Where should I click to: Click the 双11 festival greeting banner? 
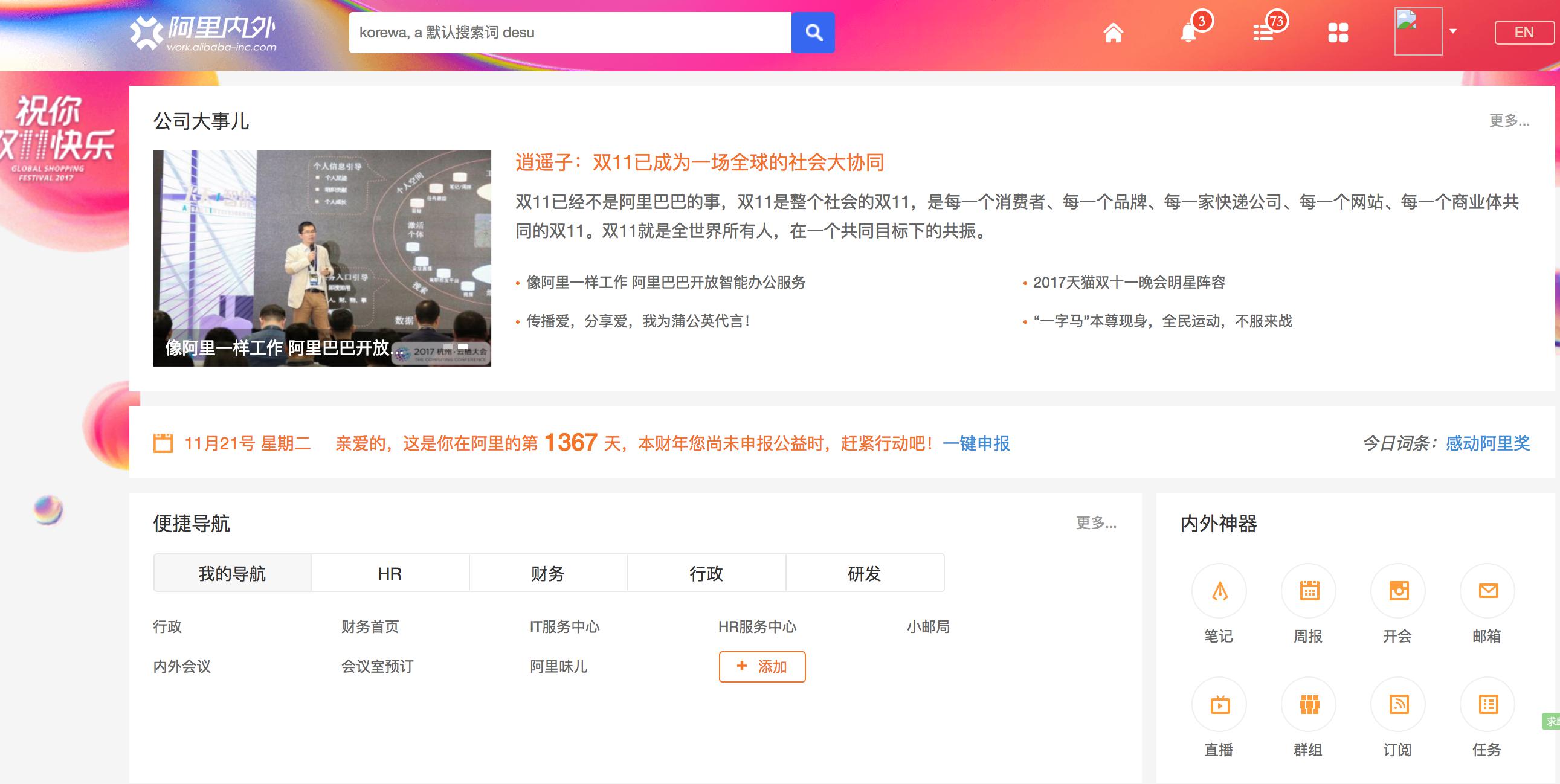(x=57, y=140)
